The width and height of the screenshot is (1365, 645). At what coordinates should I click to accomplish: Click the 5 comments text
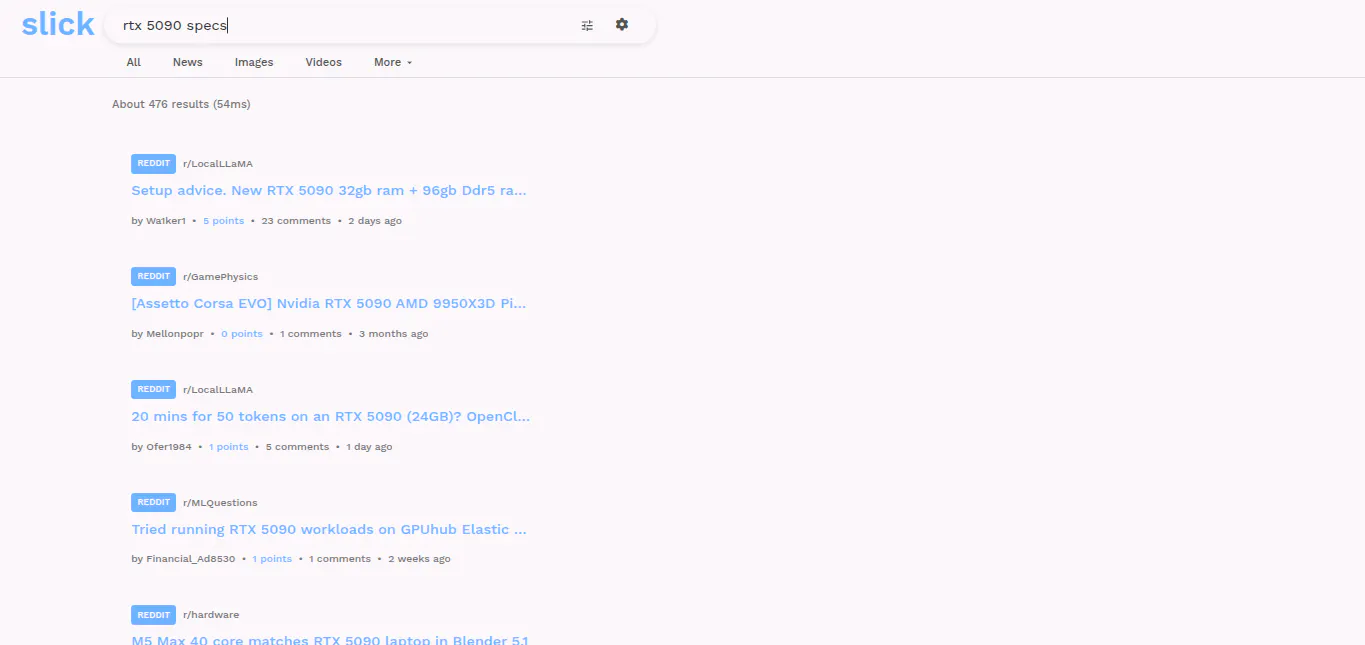point(297,447)
